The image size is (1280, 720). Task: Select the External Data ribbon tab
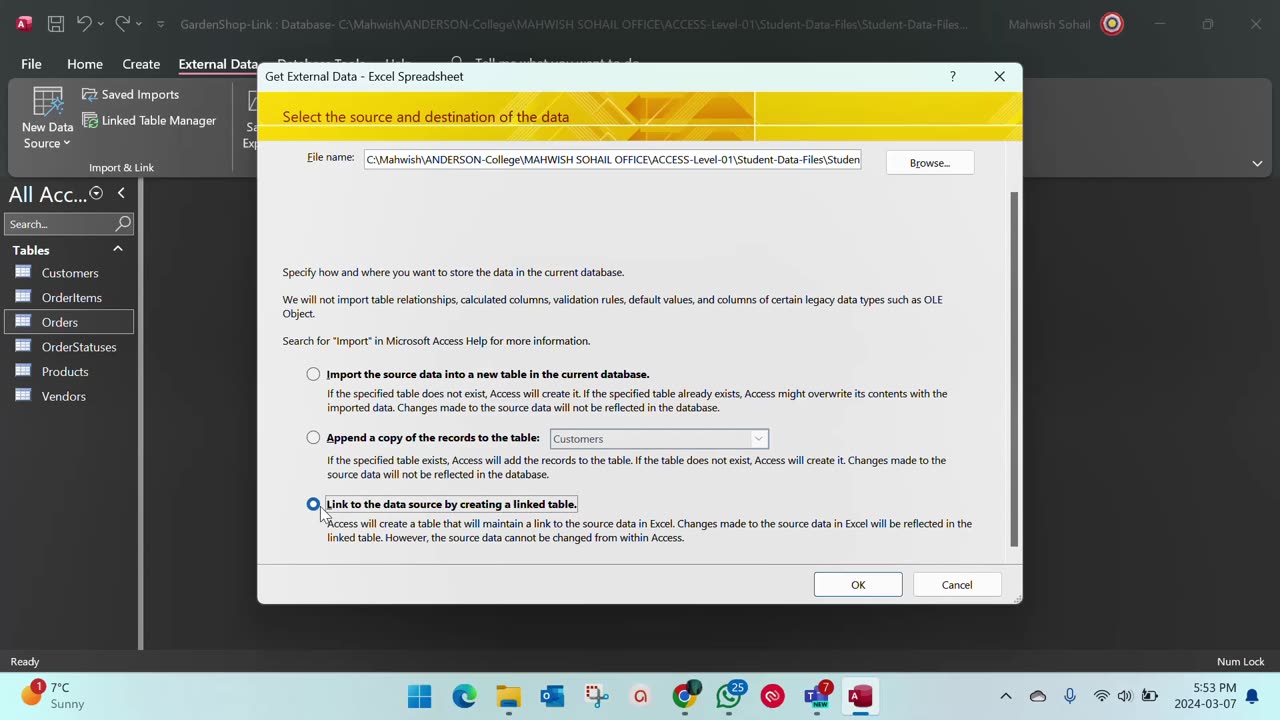(218, 64)
